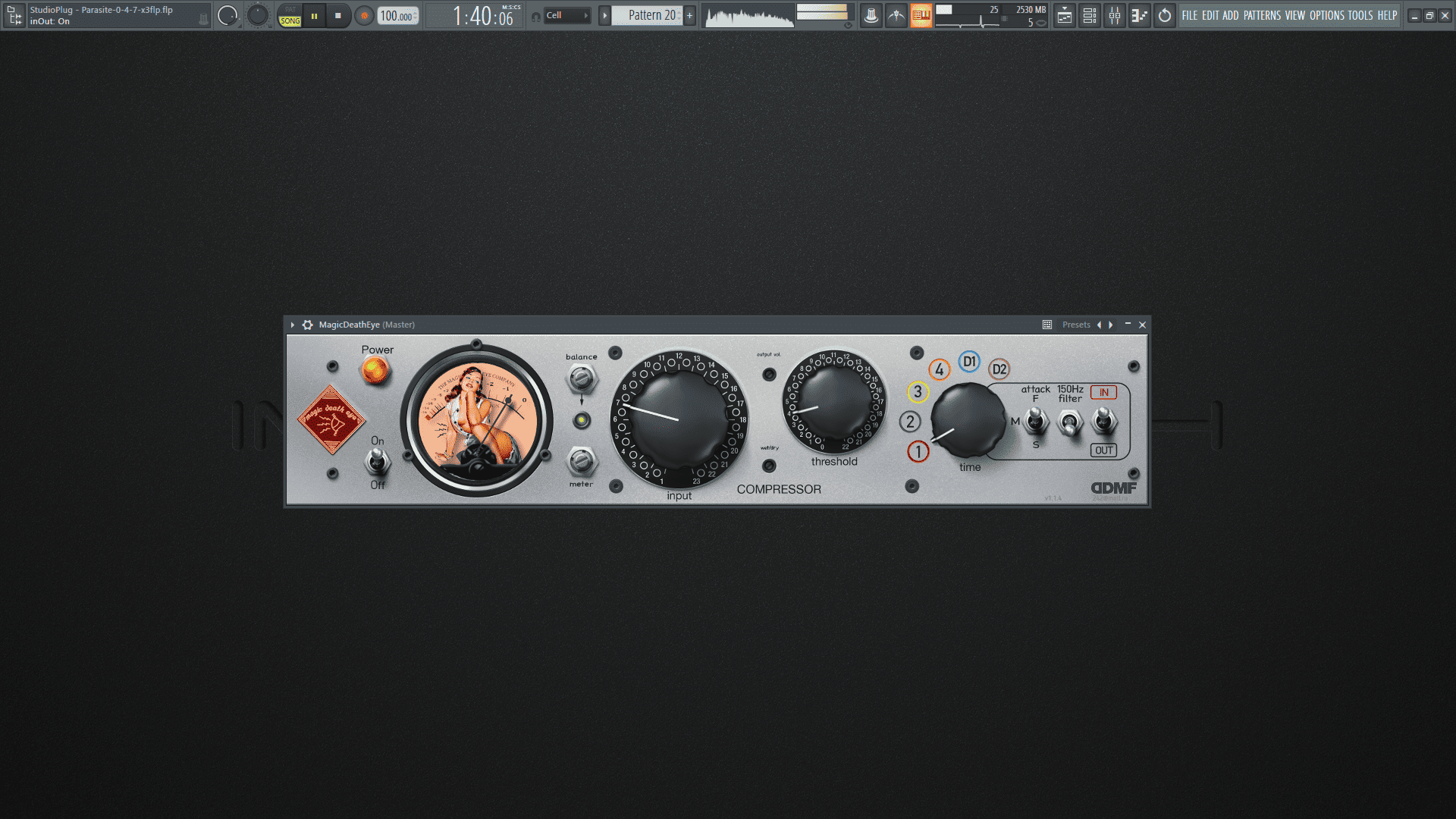Click the yellow indicator LED between trims
1456x819 pixels.
[x=582, y=420]
